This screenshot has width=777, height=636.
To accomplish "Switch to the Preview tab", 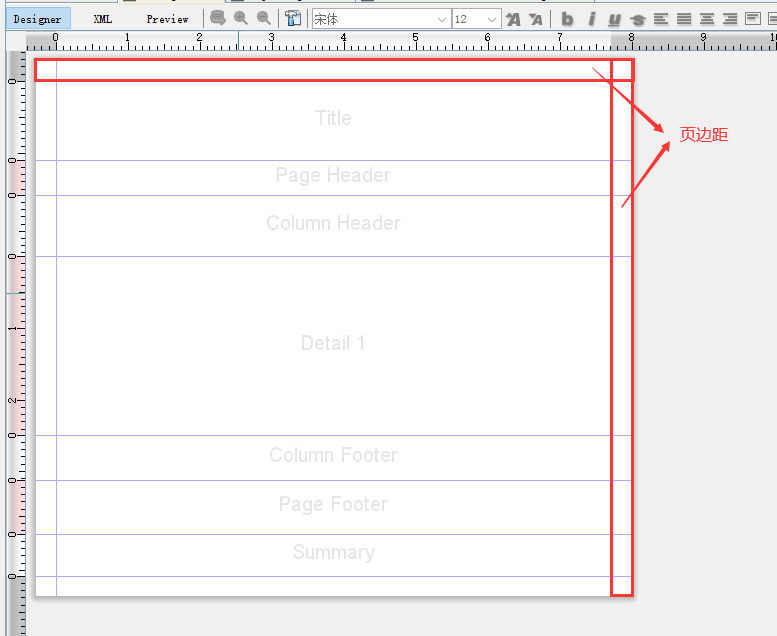I will coord(167,19).
